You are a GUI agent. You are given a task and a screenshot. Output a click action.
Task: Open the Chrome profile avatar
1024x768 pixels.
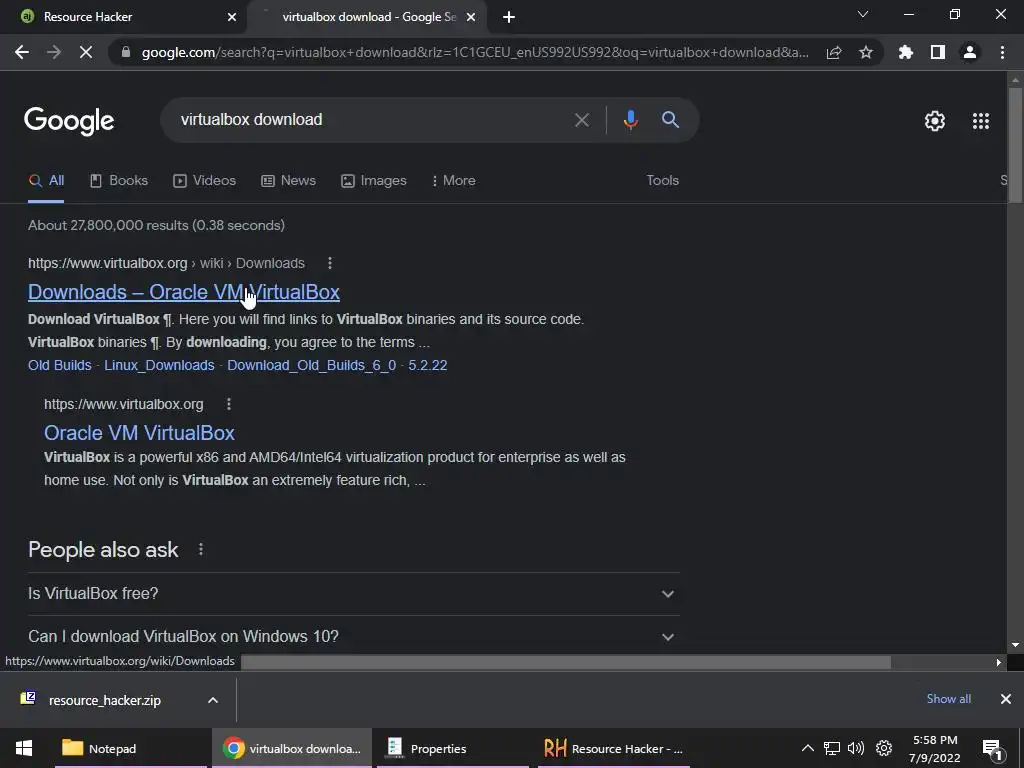tap(970, 52)
